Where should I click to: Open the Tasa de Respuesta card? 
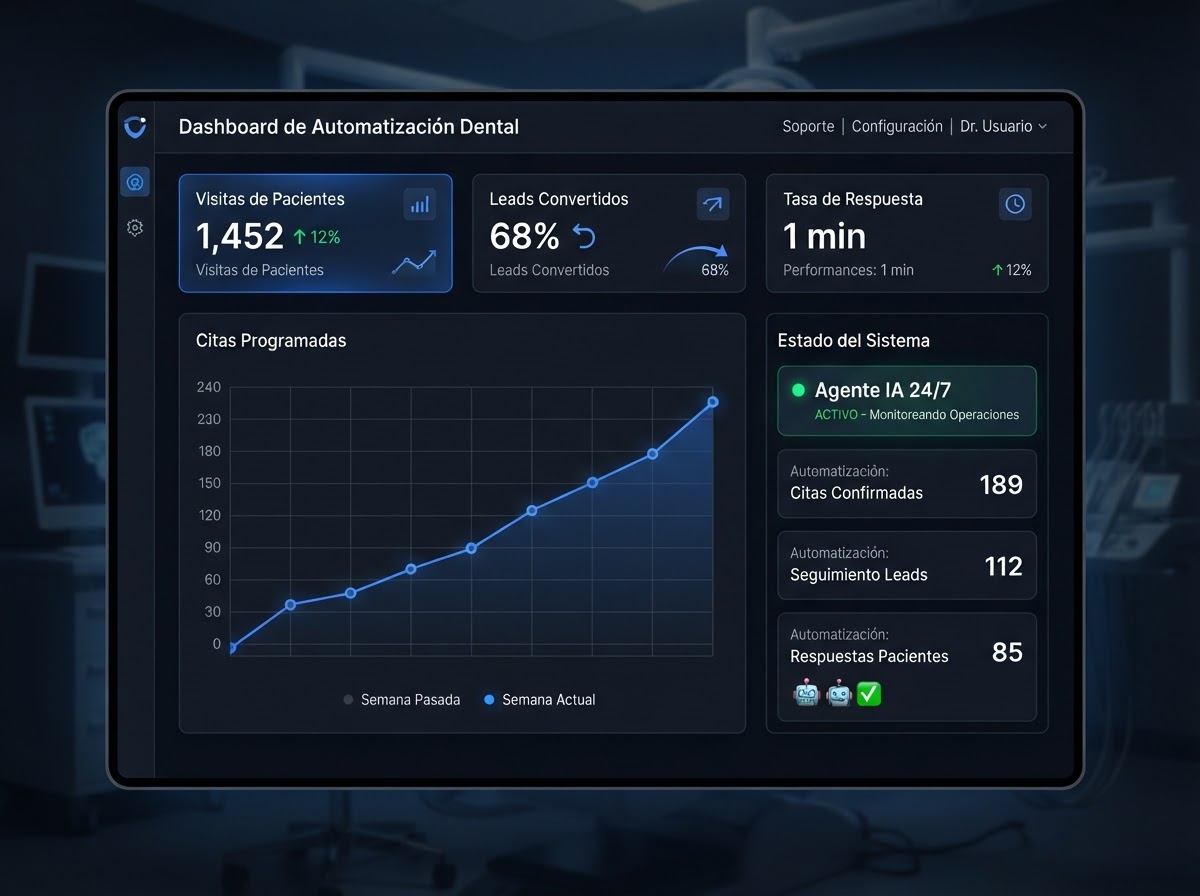[x=907, y=233]
